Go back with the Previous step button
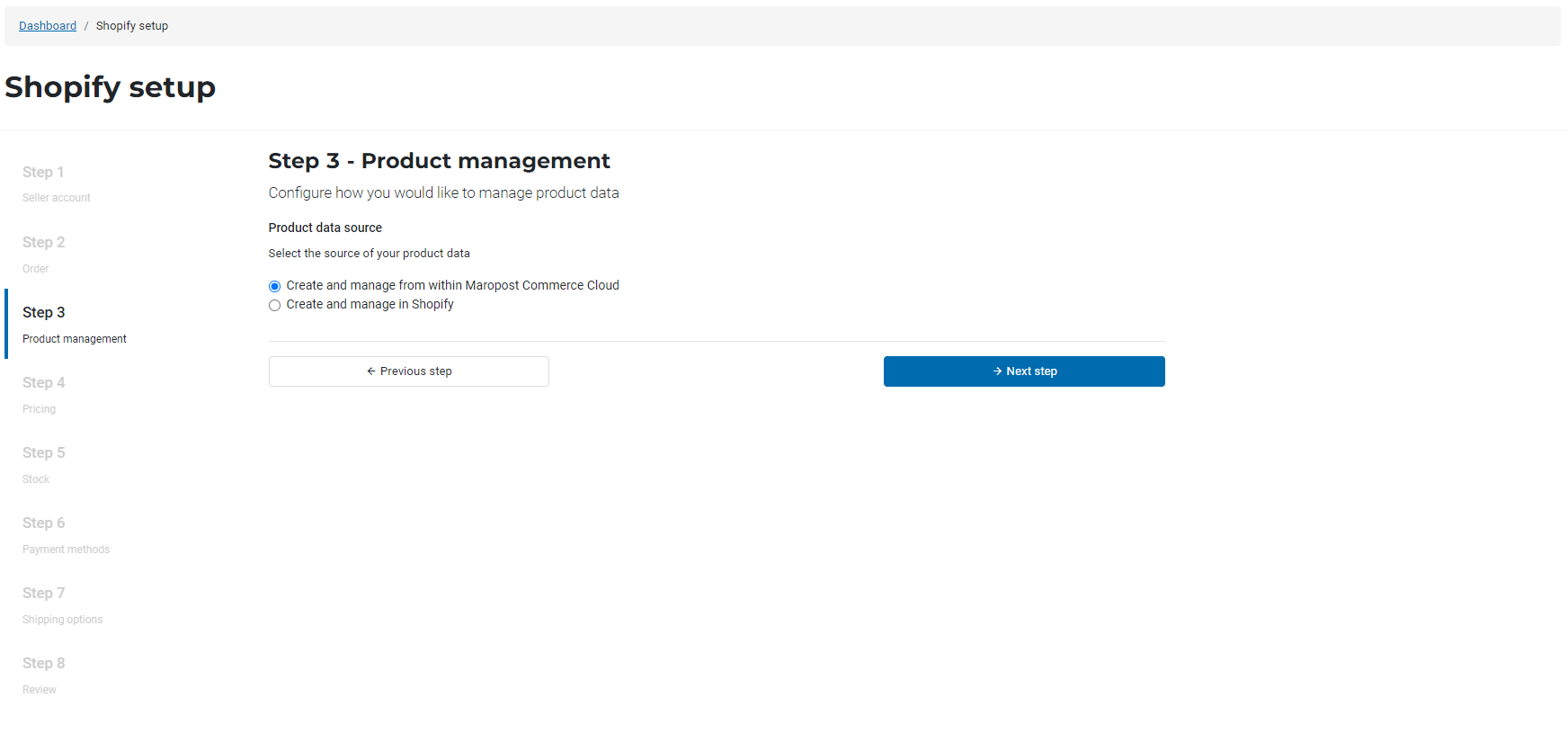The width and height of the screenshot is (1568, 733). [x=409, y=371]
